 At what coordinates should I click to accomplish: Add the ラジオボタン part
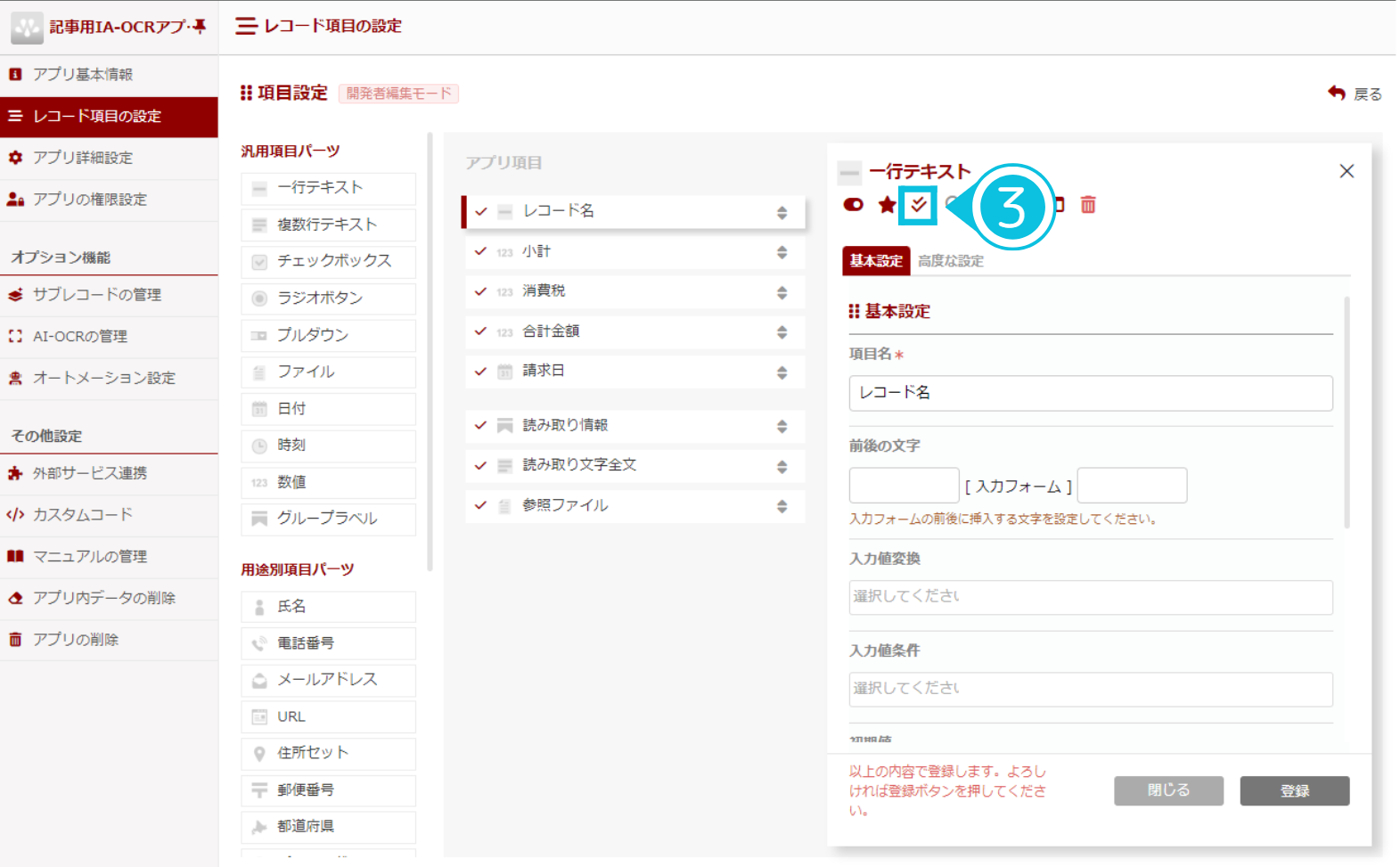(x=328, y=299)
